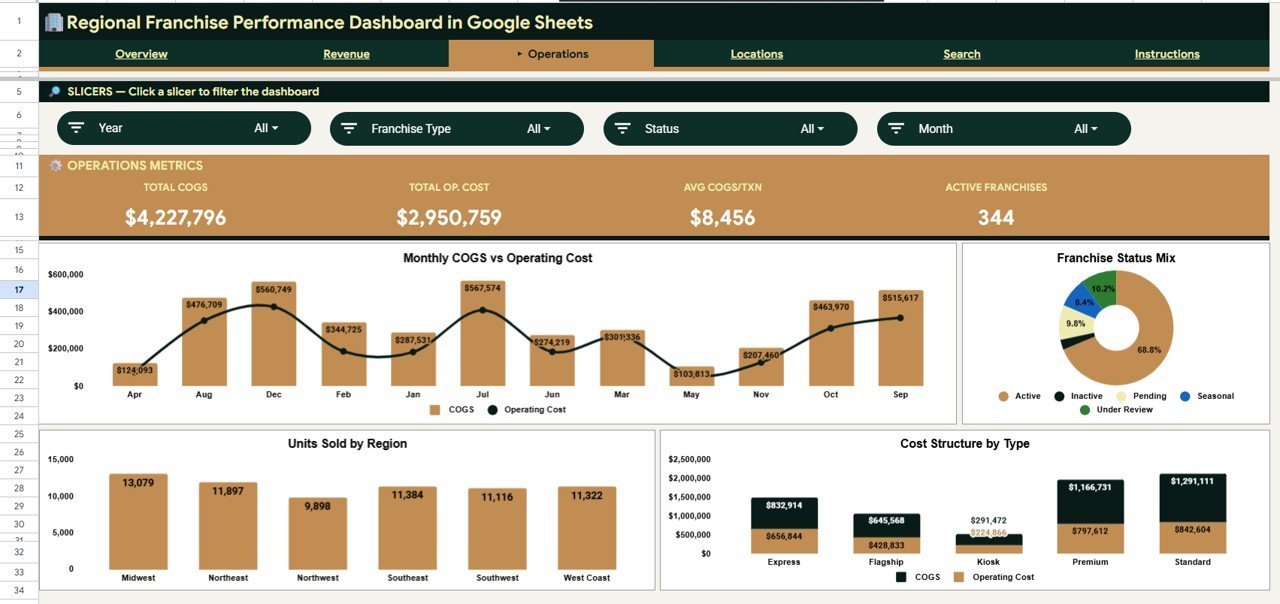This screenshot has width=1280, height=604.
Task: Click the May COGS bar $103,813
Action: 692,376
